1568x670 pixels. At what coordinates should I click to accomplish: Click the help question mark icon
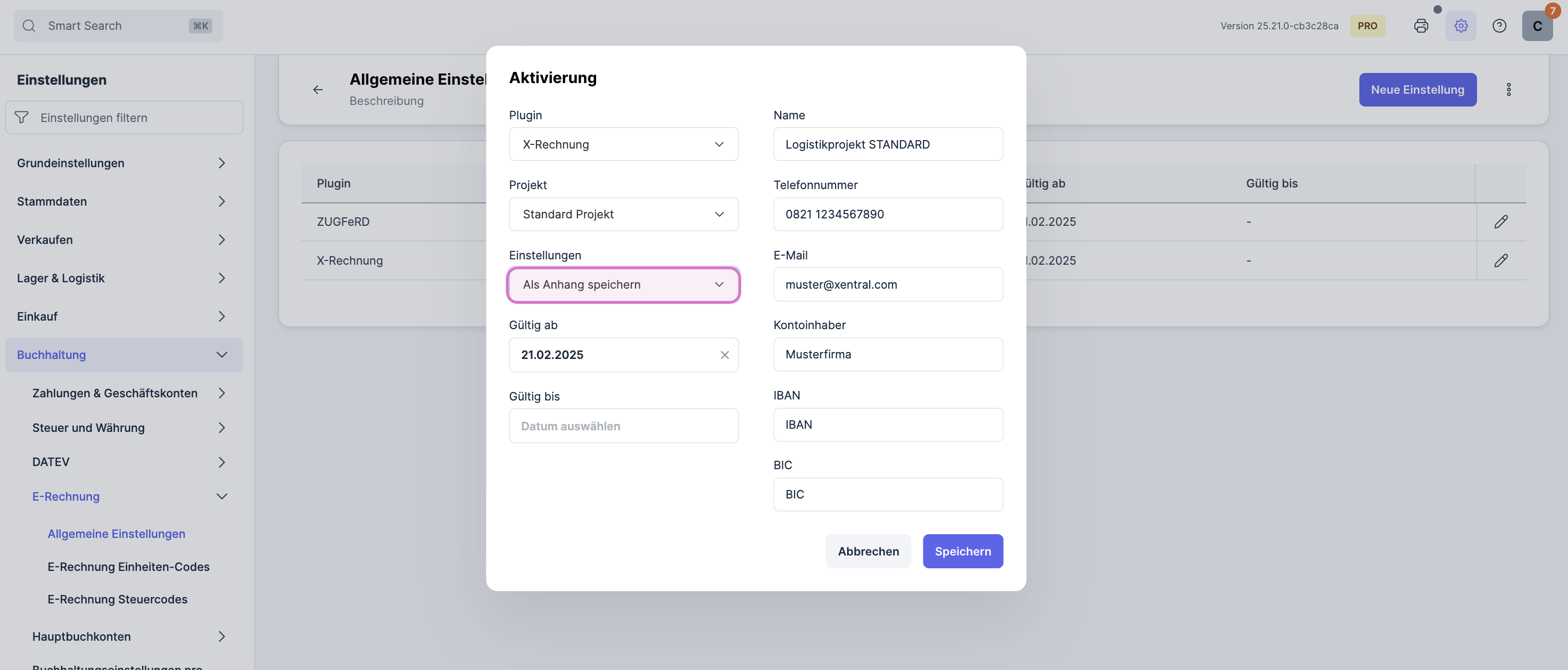tap(1499, 26)
